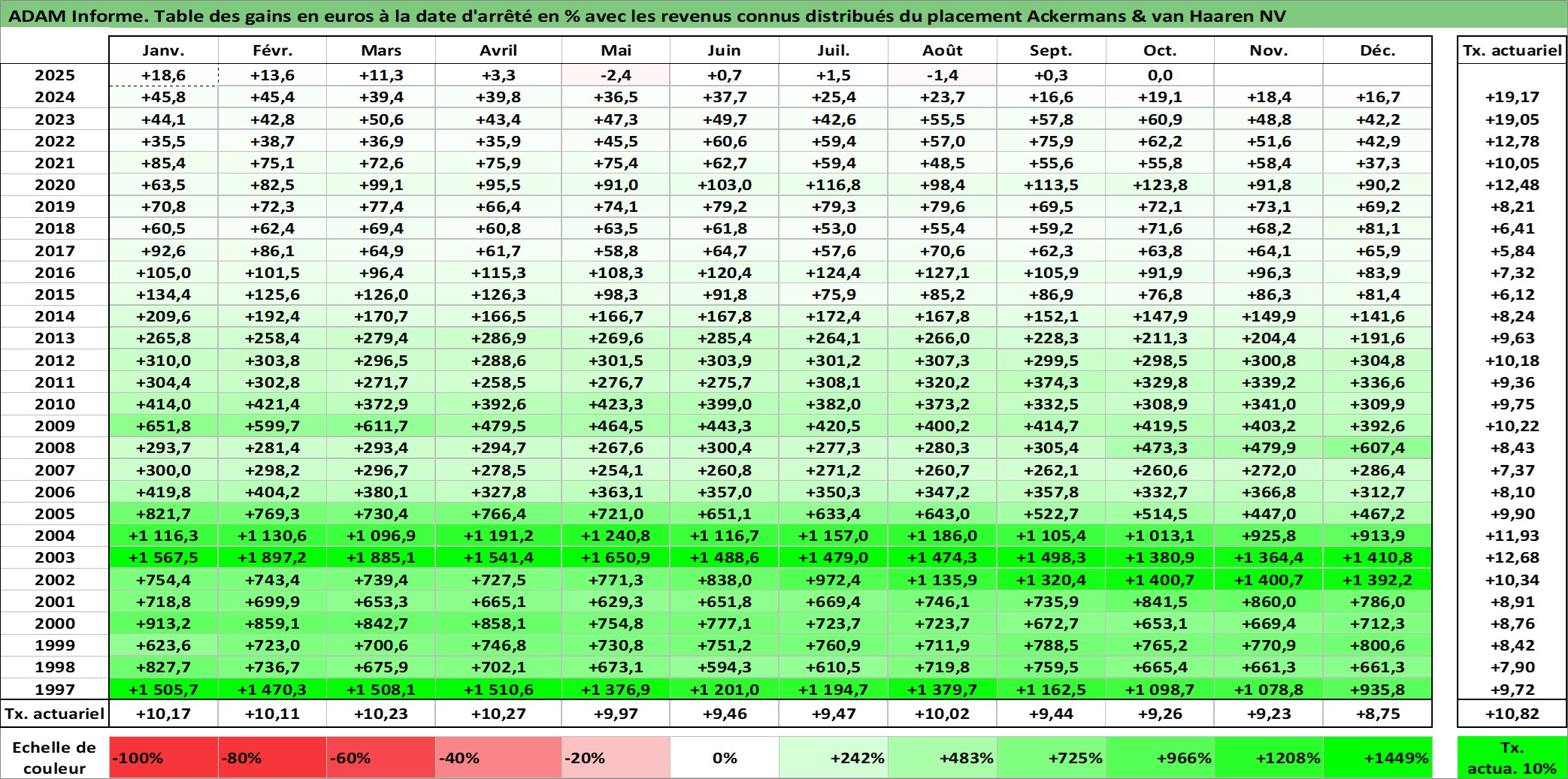
Task: Click the 2003 year row label
Action: click(55, 557)
